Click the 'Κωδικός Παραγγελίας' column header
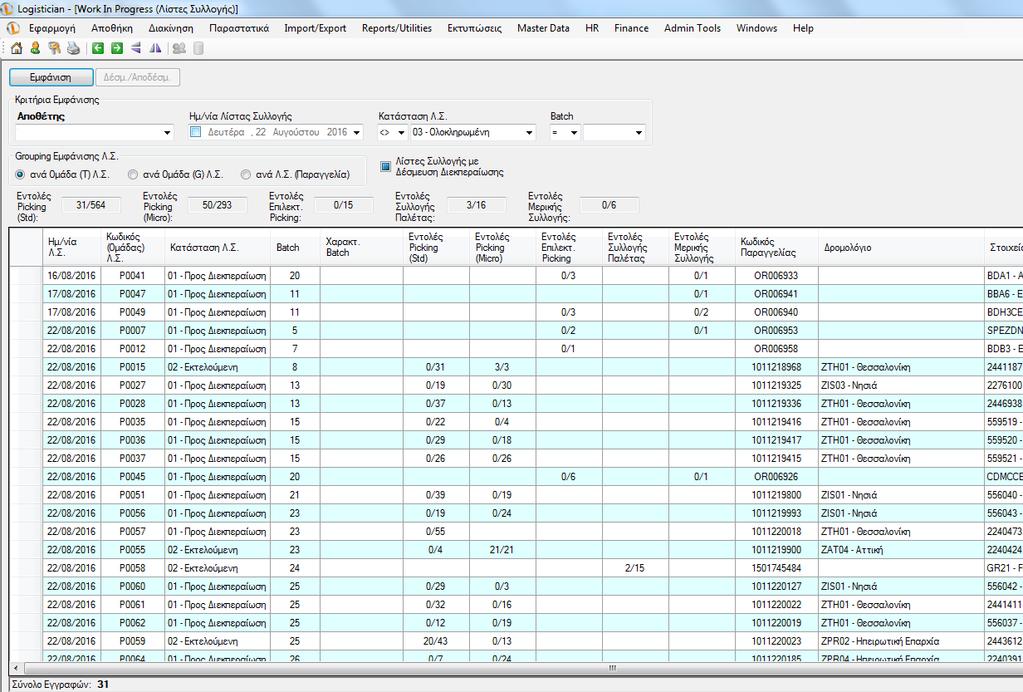The width and height of the screenshot is (1023, 692). [x=776, y=247]
